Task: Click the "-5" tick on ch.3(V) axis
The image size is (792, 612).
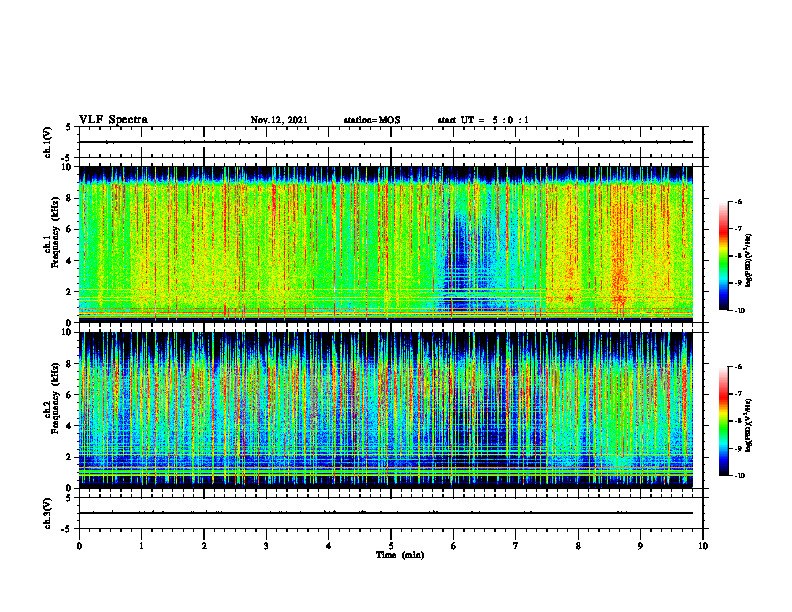Action: click(67, 529)
